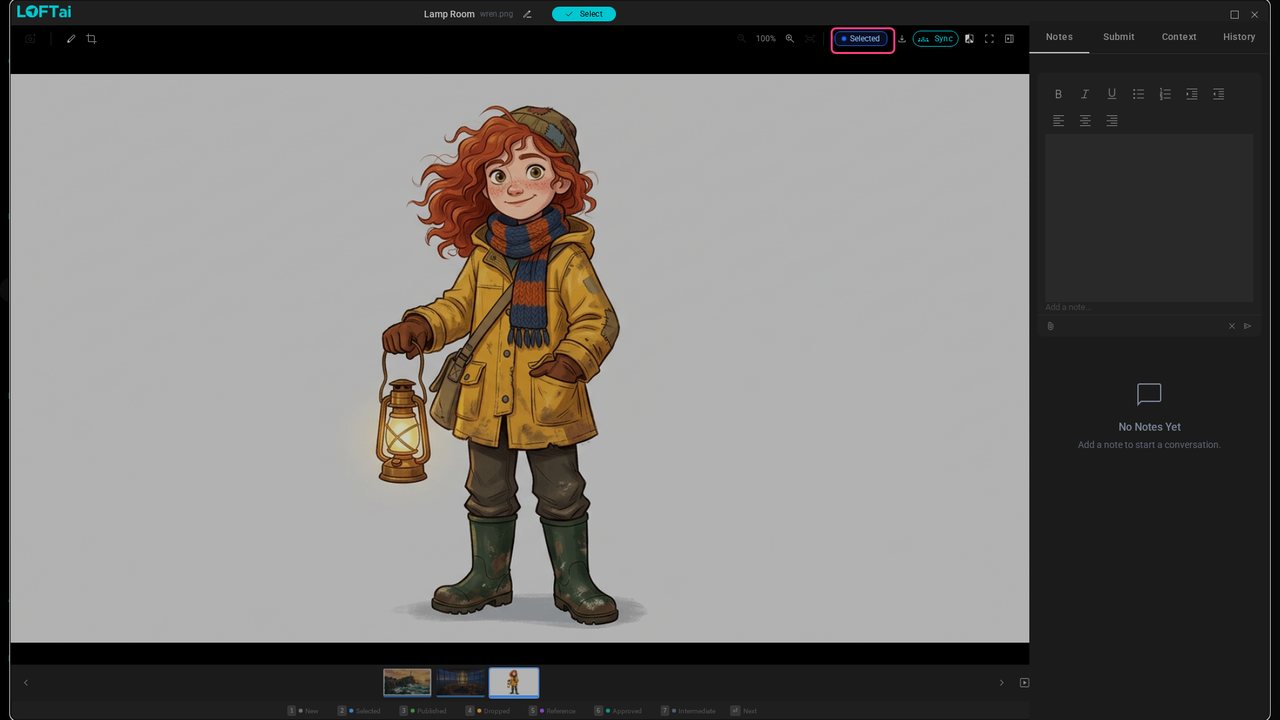
Task: Open the Context tab
Action: [x=1179, y=37]
